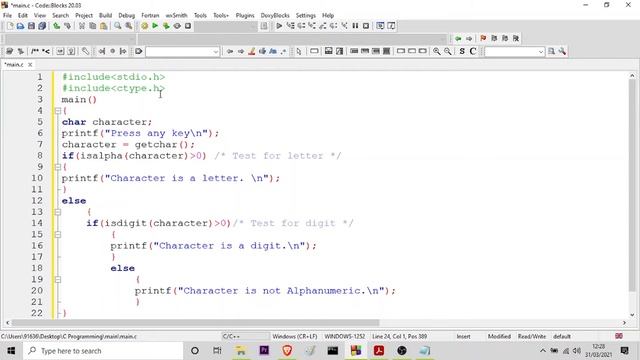Open Find with the magnifier icon
640x360 pixels.
(118, 26)
